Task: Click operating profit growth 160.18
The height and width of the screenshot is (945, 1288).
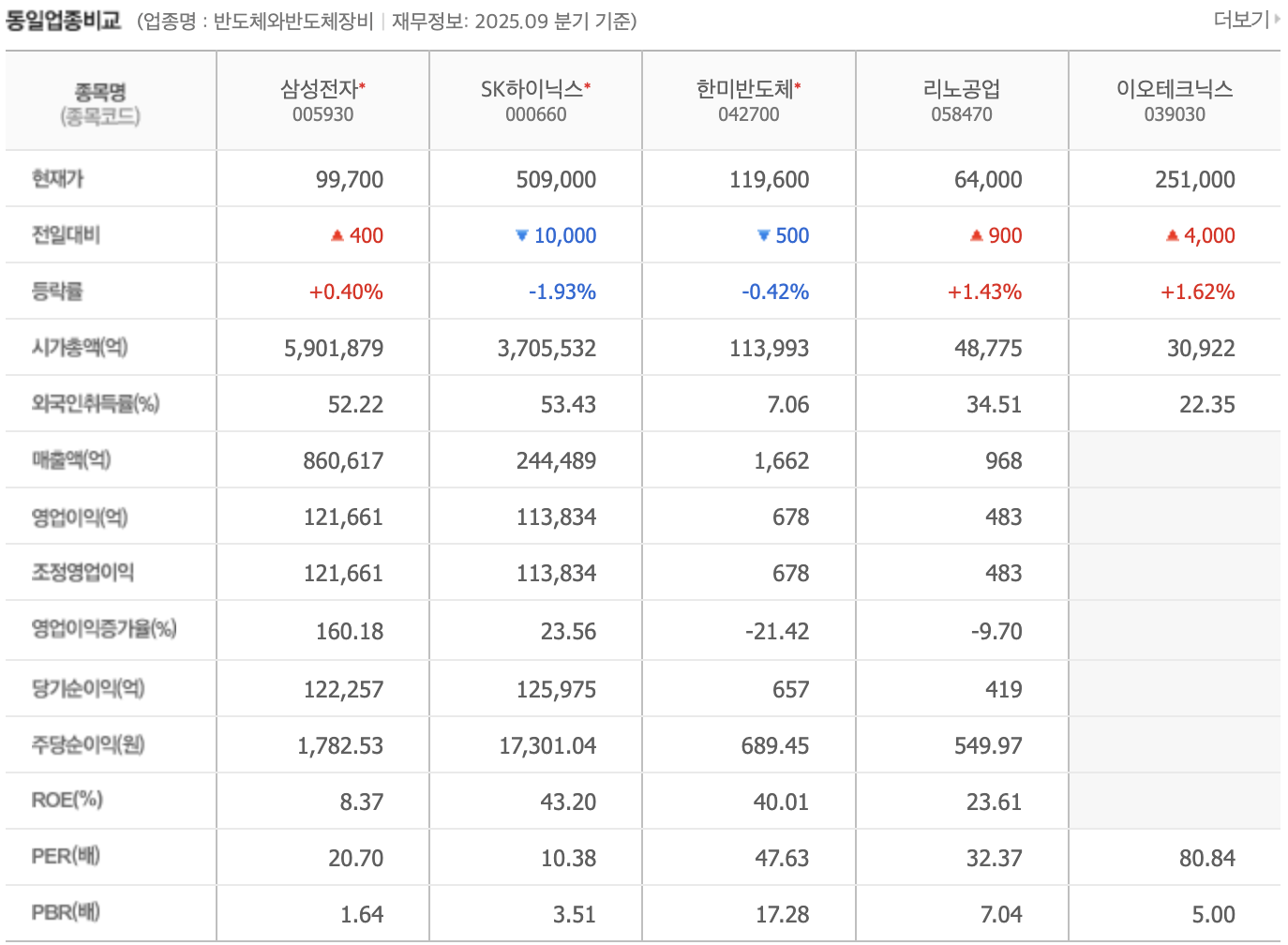Action: [x=350, y=631]
